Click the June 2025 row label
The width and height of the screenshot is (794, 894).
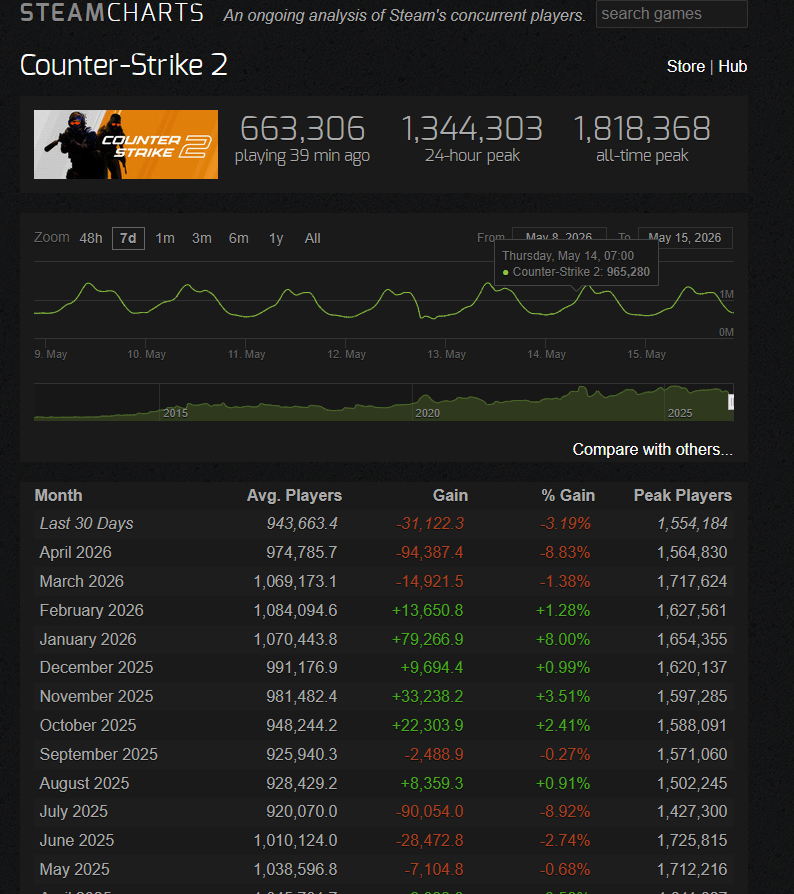pyautogui.click(x=76, y=841)
